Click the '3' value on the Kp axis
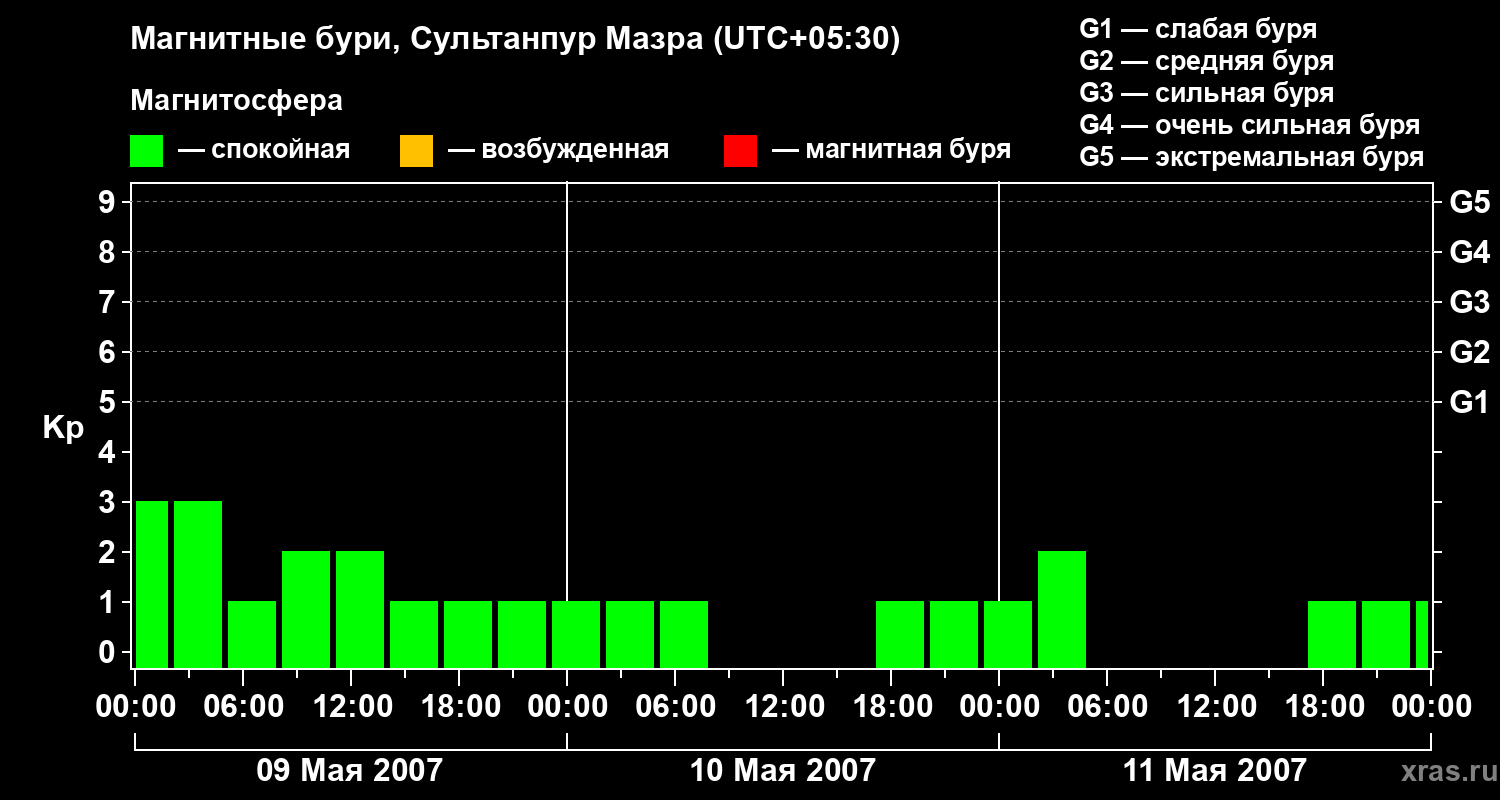This screenshot has width=1500, height=800. pos(109,502)
